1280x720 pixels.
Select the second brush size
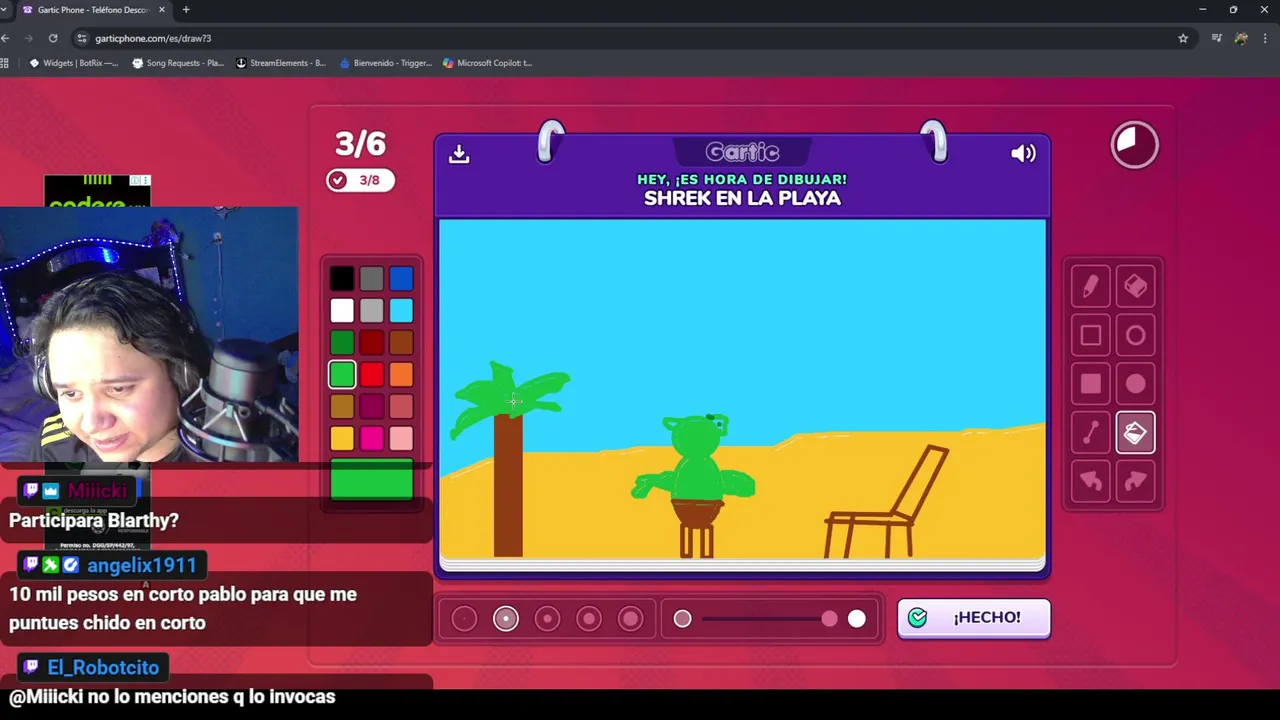pyautogui.click(x=506, y=619)
